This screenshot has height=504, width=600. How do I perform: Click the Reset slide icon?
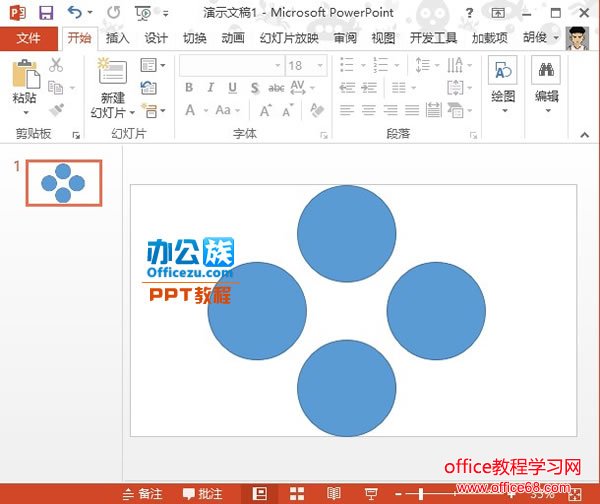pos(149,88)
